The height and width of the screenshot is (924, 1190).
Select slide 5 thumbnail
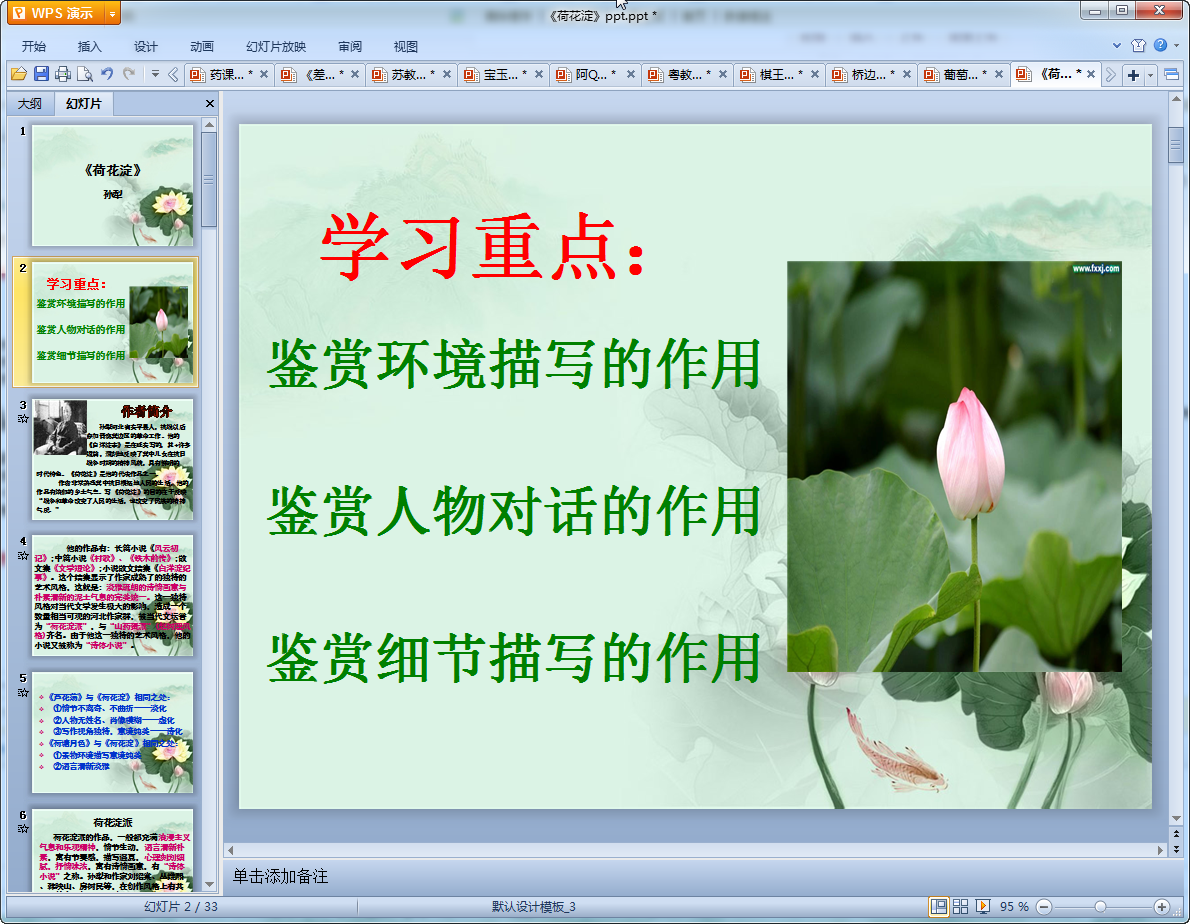[112, 732]
